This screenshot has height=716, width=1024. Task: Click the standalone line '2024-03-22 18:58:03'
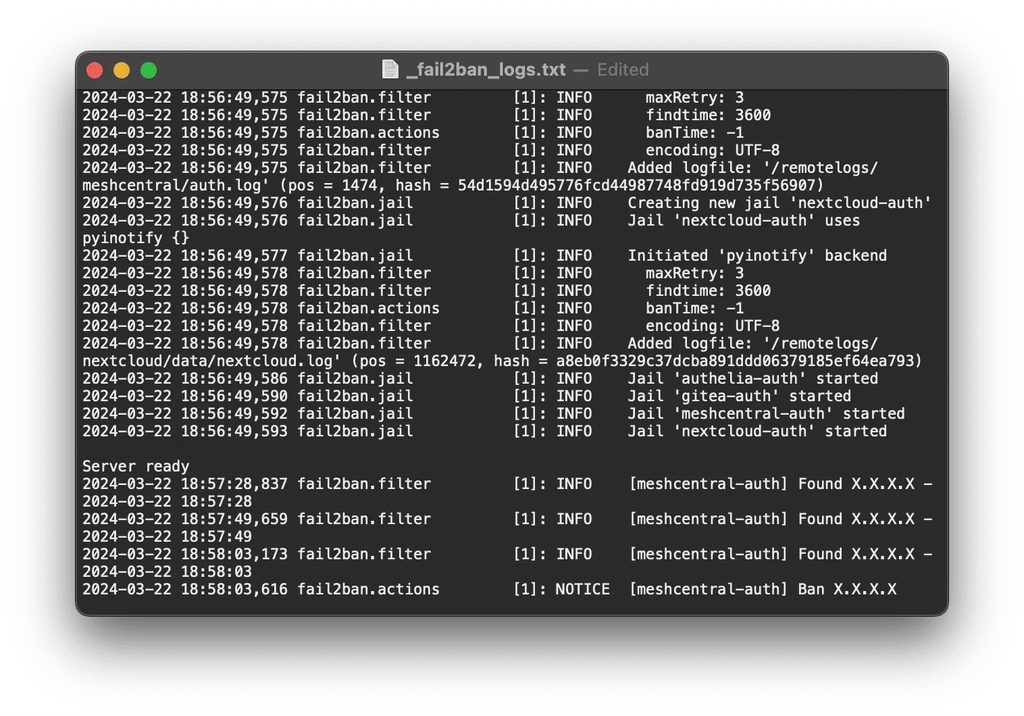tap(167, 572)
